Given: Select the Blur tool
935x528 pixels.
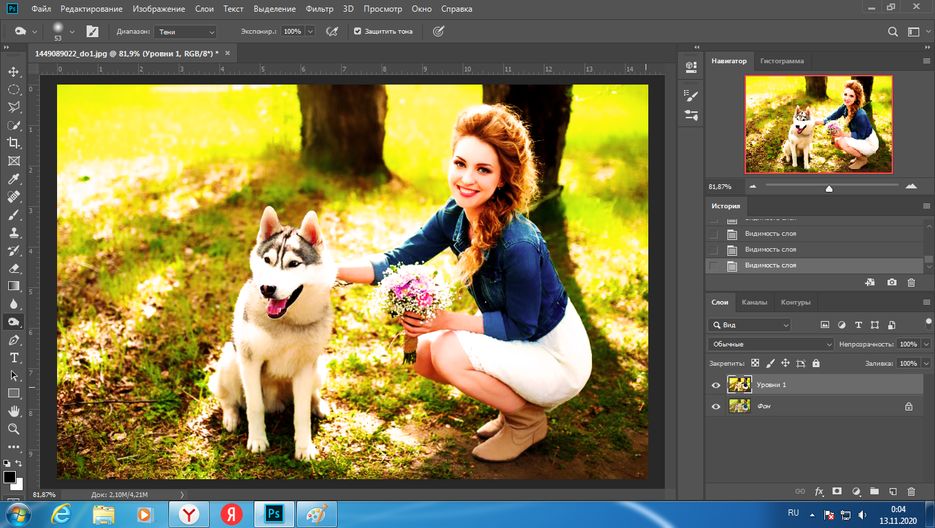Looking at the screenshot, I should coord(13,304).
